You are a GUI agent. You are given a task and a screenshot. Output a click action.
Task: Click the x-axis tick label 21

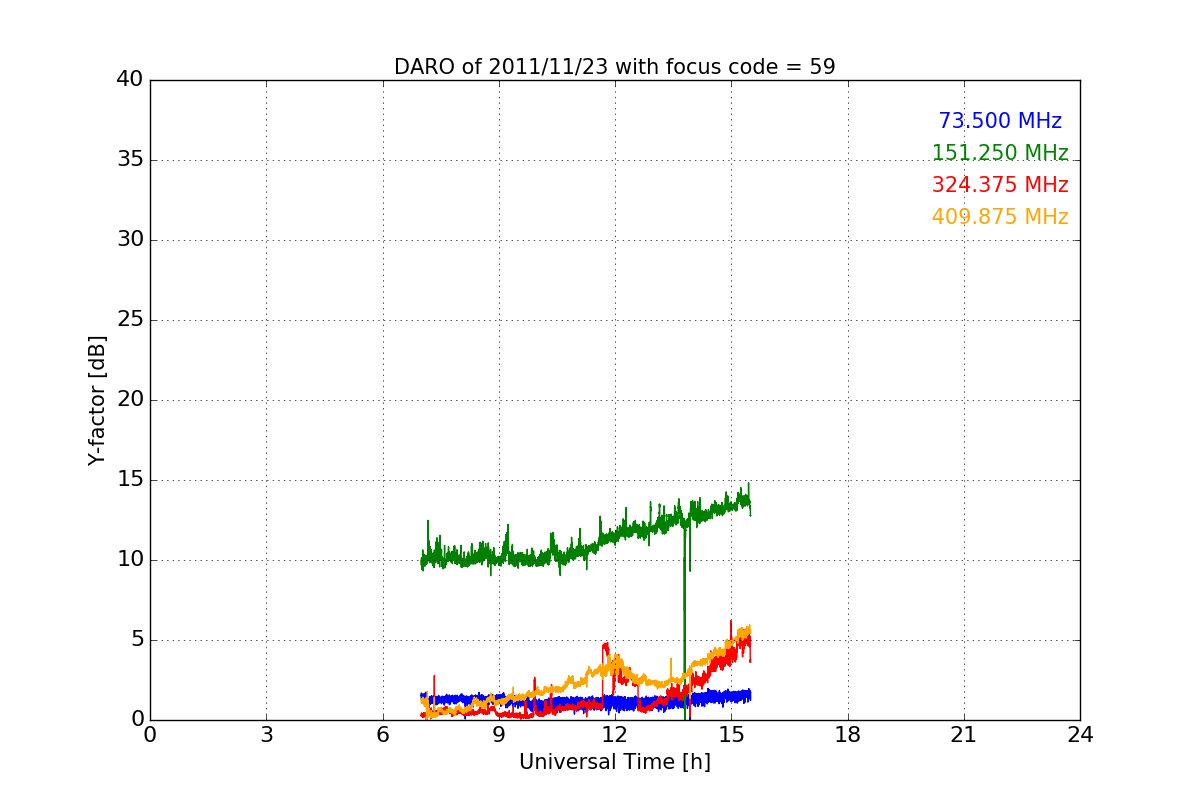pyautogui.click(x=964, y=735)
